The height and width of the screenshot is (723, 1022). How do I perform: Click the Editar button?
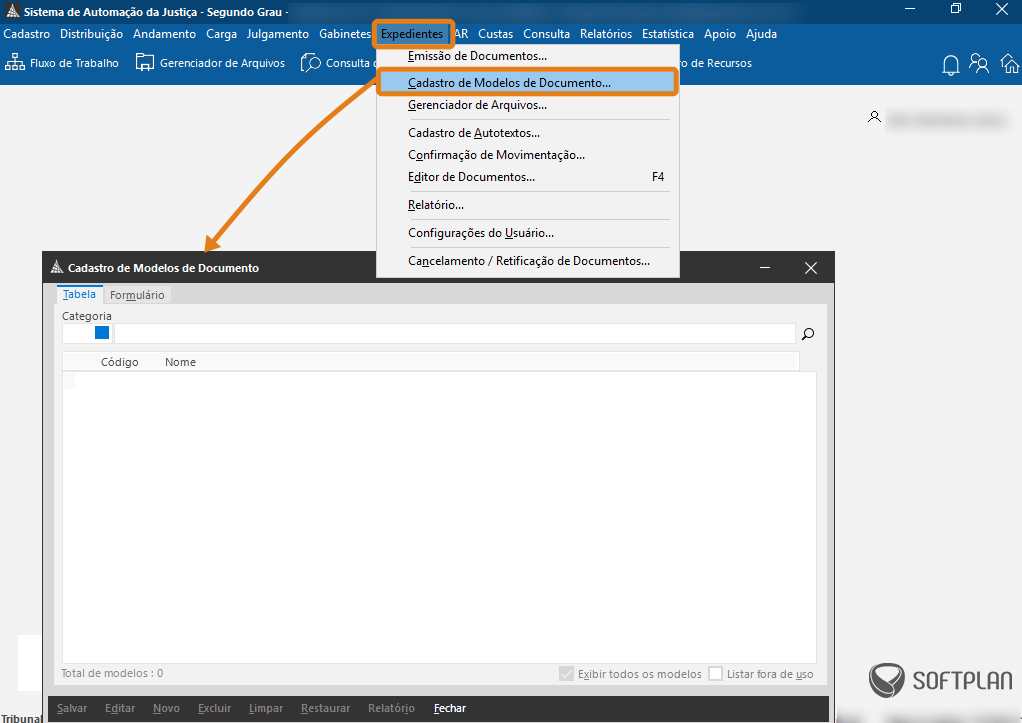[120, 708]
